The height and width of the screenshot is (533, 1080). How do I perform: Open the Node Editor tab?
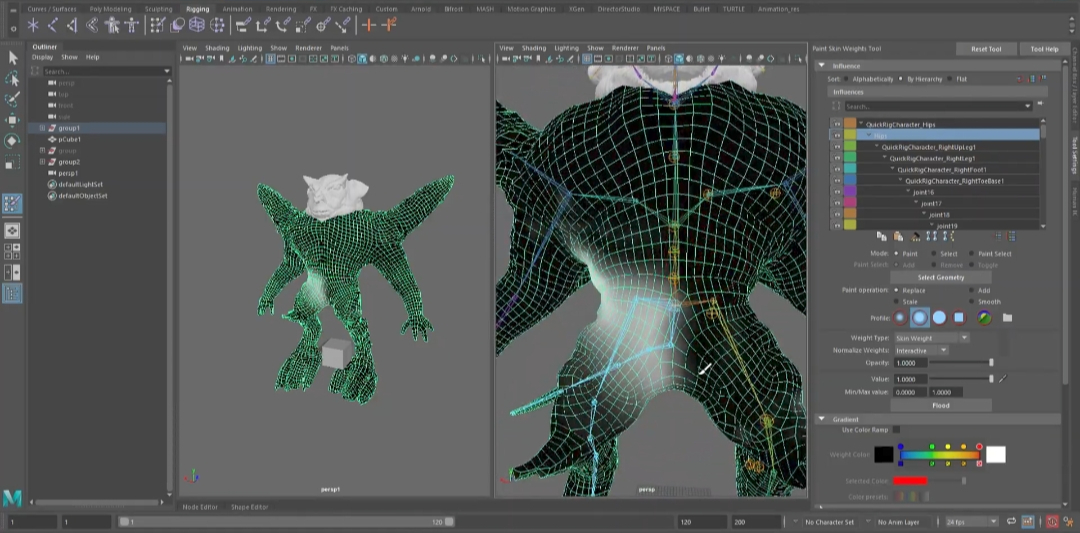[x=200, y=507]
